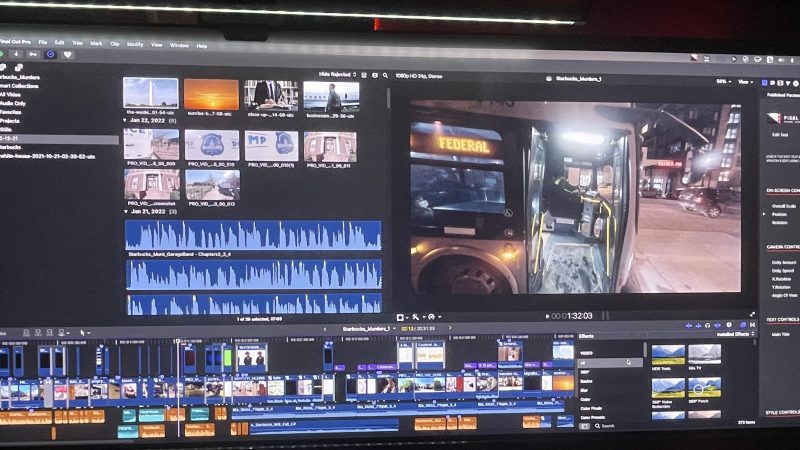Toggle the solo headphones button

[x=708, y=325]
